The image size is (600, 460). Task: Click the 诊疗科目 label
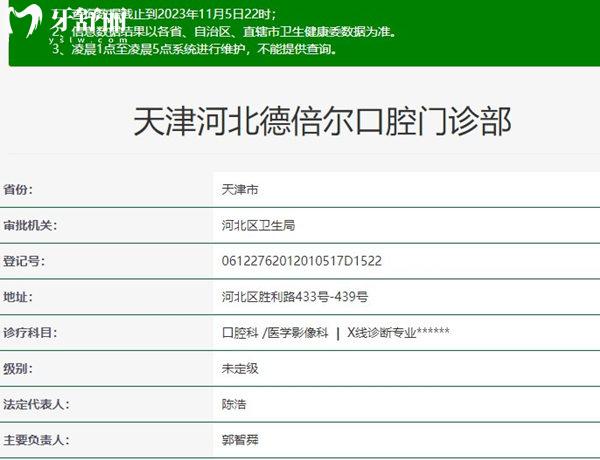30,333
